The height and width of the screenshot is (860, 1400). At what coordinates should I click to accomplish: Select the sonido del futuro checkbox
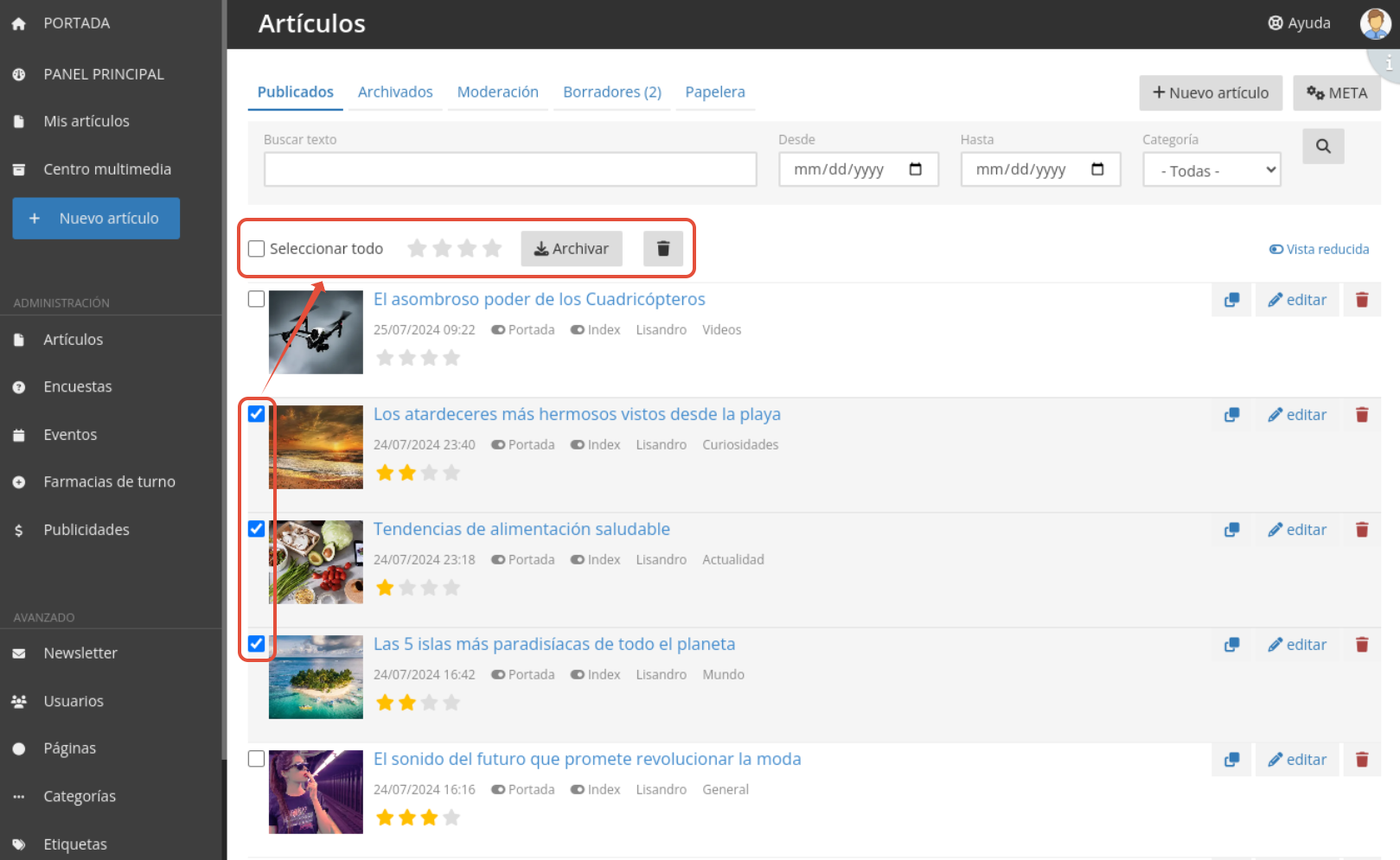256,759
